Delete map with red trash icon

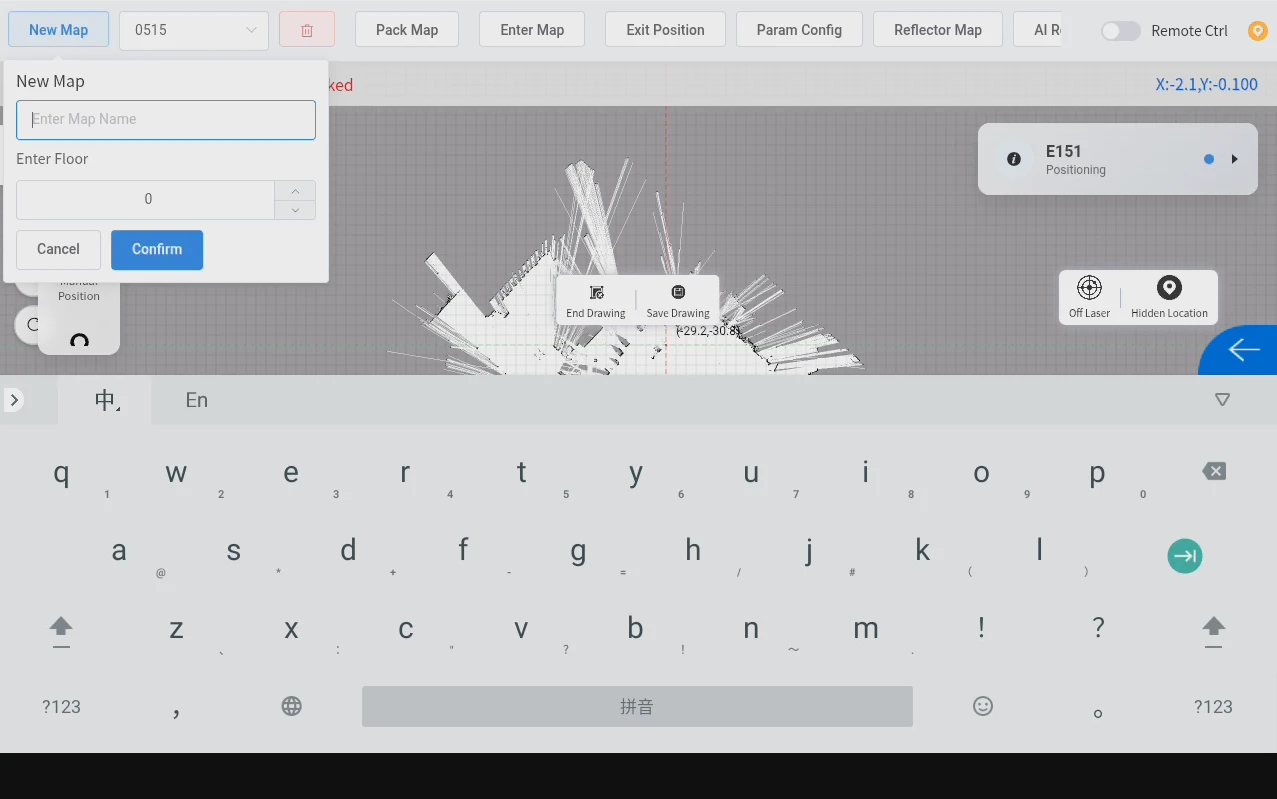click(307, 30)
